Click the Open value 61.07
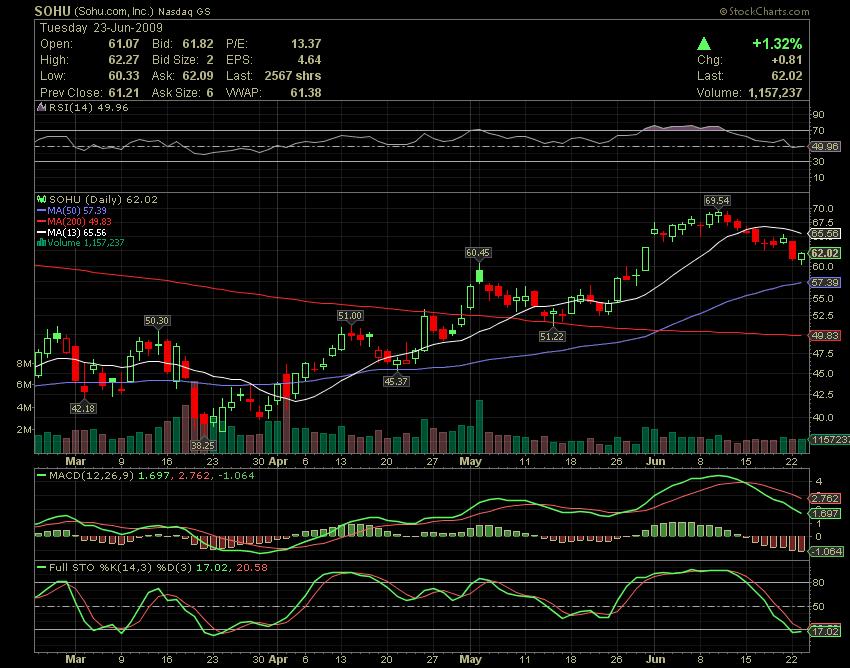This screenshot has width=850, height=668. pyautogui.click(x=124, y=44)
